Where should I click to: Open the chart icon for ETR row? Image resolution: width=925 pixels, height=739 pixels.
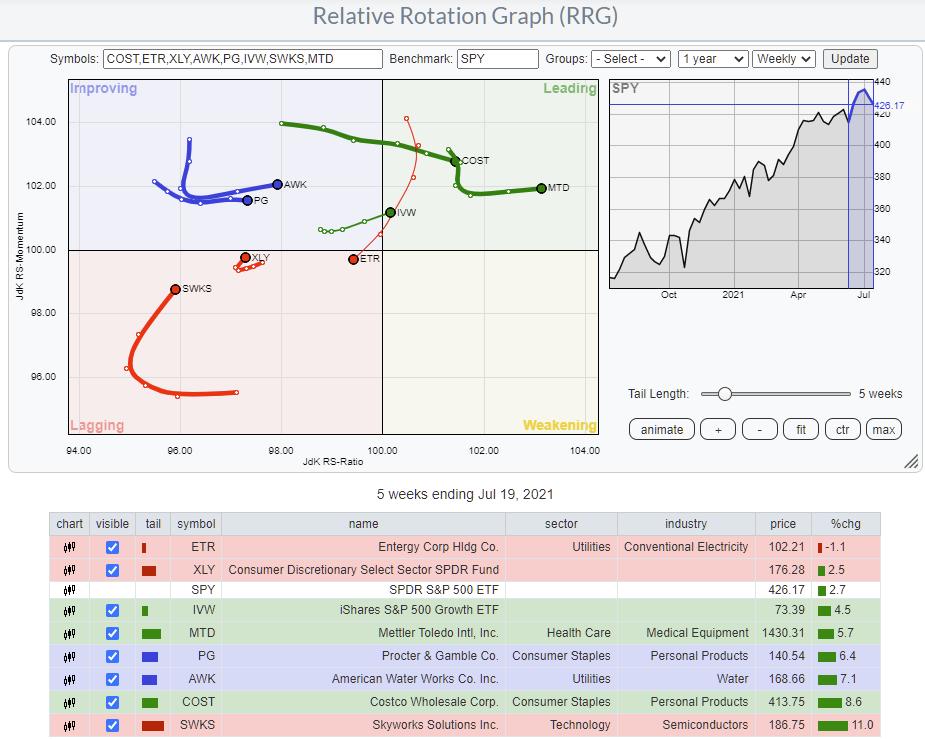coord(69,547)
